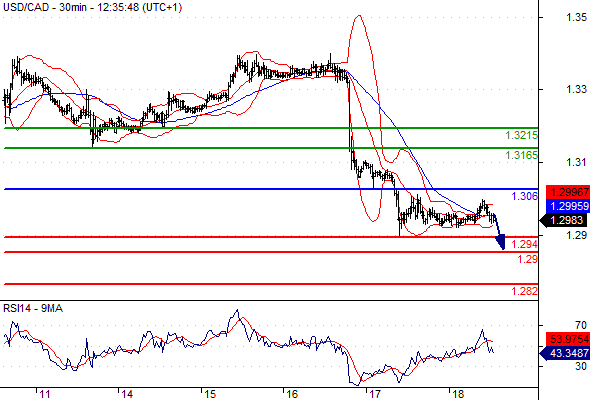590x400 pixels.
Task: Click the 1.33 price axis label
Action: (x=576, y=90)
